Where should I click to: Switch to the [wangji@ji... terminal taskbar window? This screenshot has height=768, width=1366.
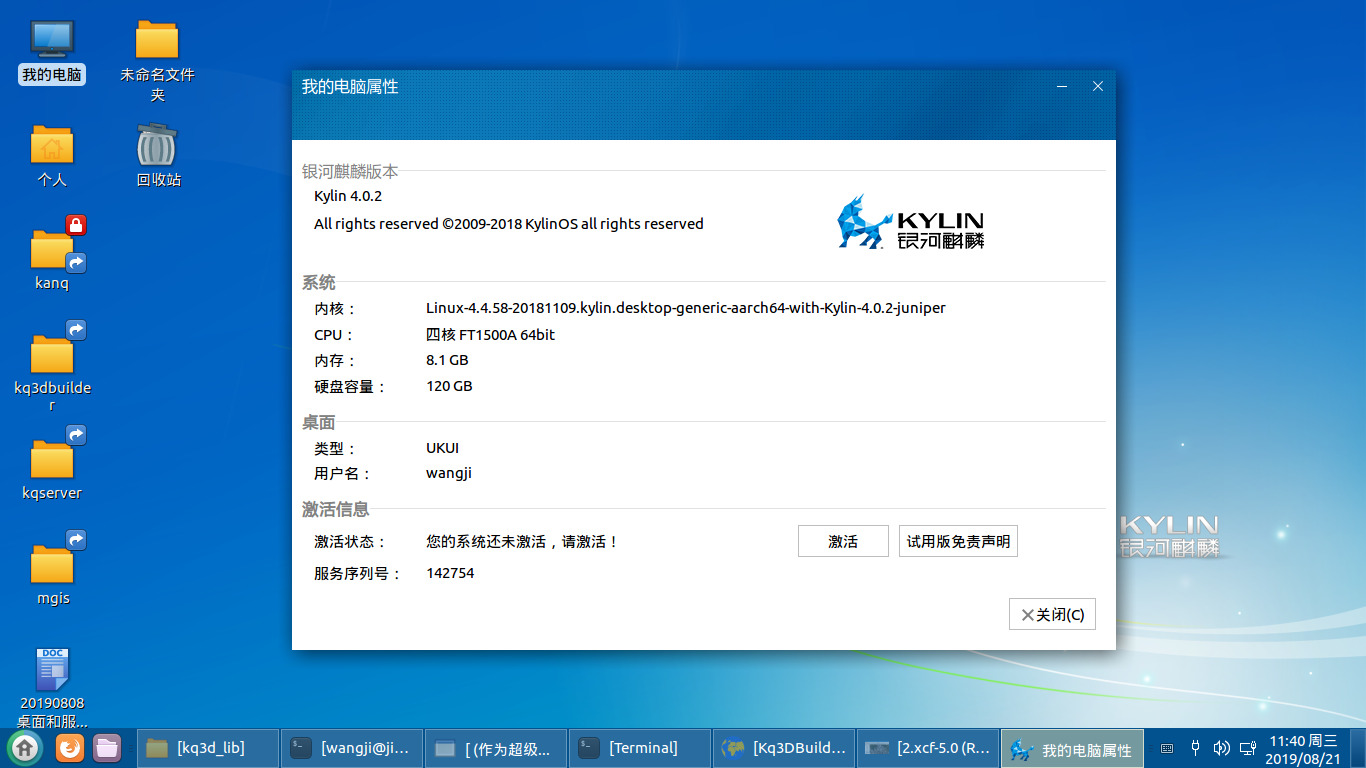[350, 748]
